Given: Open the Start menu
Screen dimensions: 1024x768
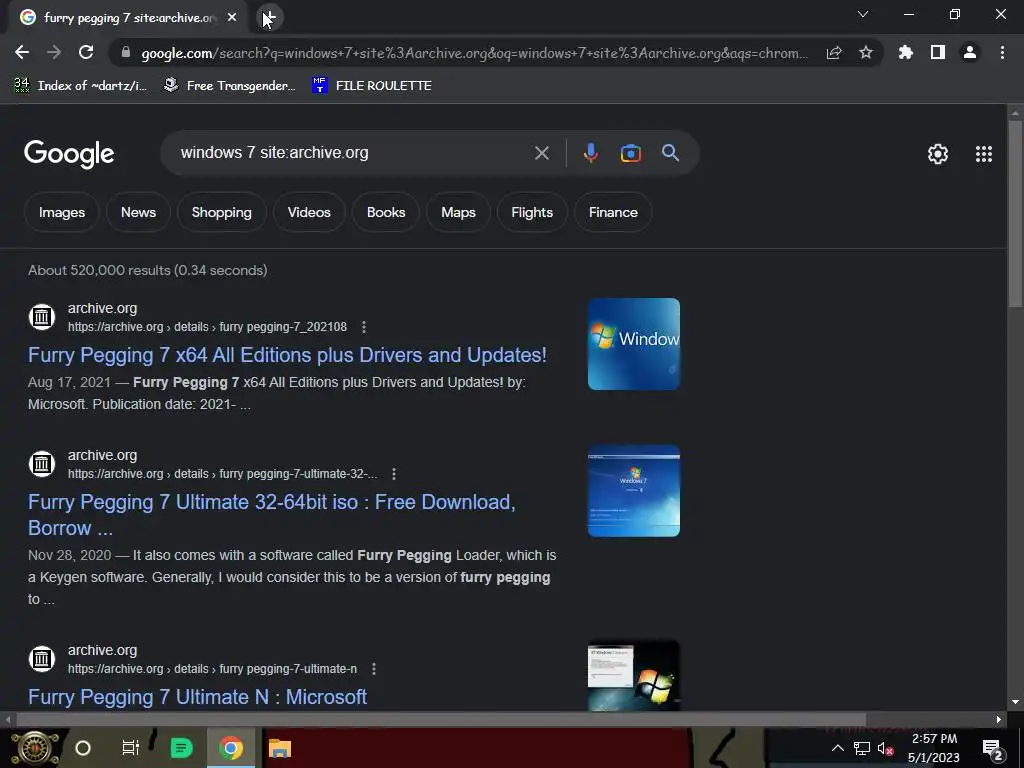Looking at the screenshot, I should 35,748.
